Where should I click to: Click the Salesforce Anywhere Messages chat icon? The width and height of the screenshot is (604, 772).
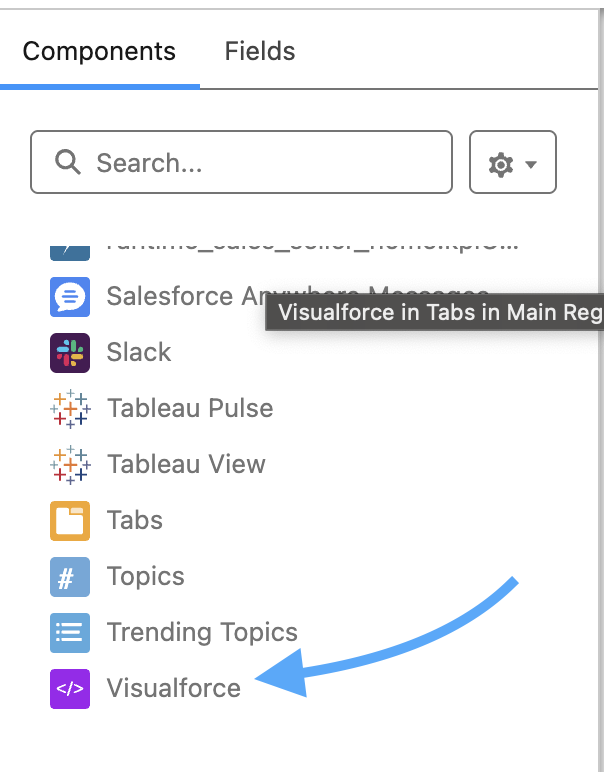[70, 296]
